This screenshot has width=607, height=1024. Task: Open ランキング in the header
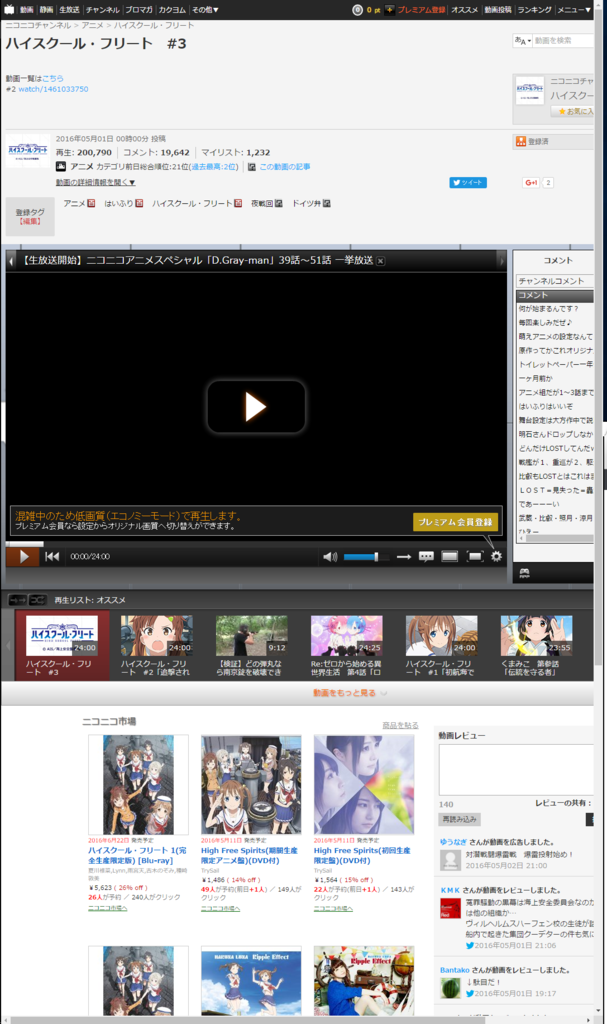[534, 10]
